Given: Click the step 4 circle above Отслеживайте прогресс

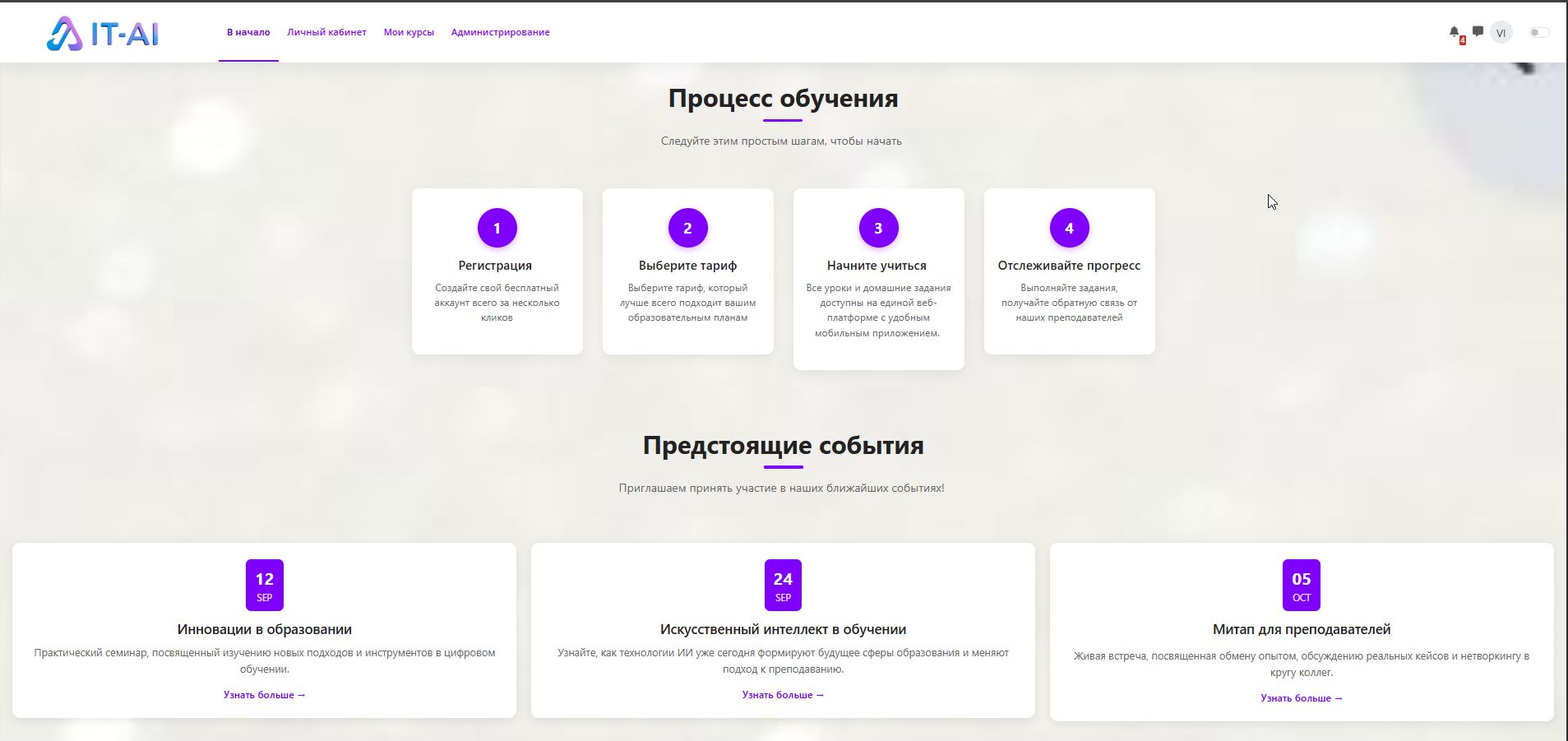Looking at the screenshot, I should click(1069, 228).
